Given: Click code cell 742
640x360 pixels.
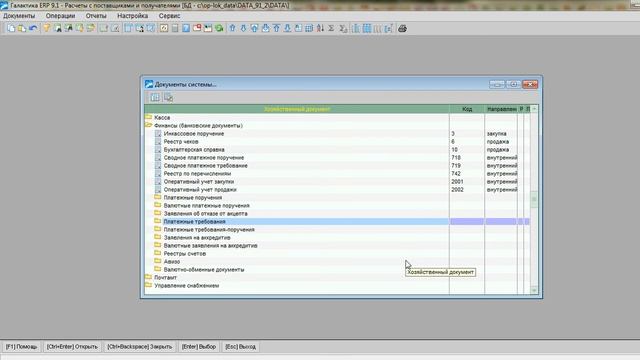Looking at the screenshot, I should click(467, 173).
